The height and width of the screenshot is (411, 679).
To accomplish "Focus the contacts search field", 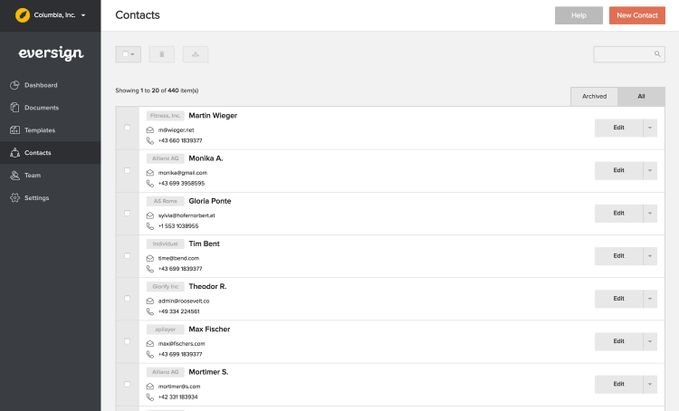I will (623, 54).
